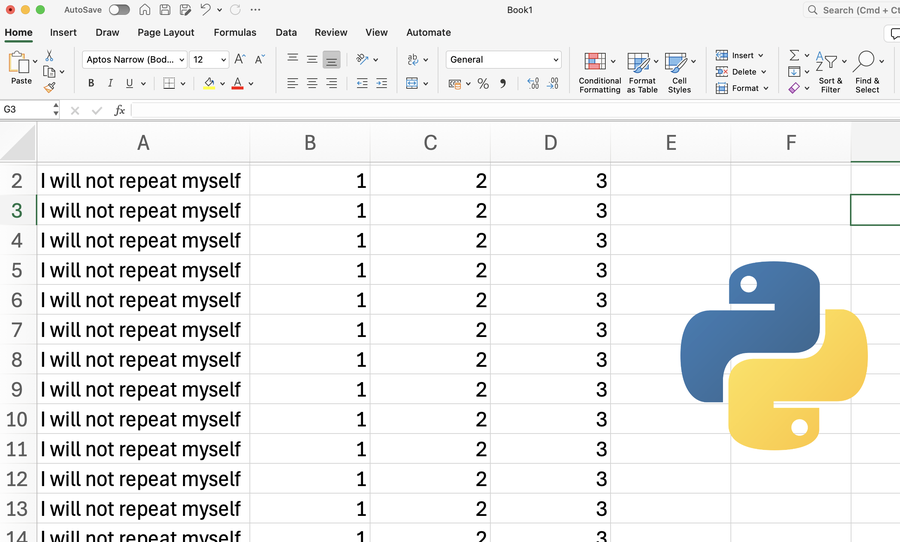Click the Copy icon

coord(49,72)
